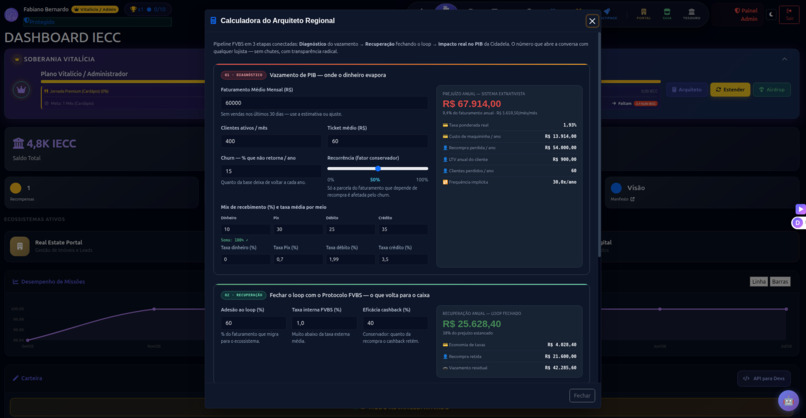Click the Soma: 100% indicator

234,240
